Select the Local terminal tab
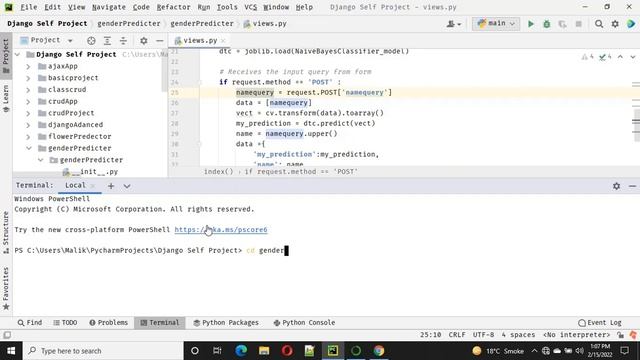The height and width of the screenshot is (360, 640). tap(75, 185)
